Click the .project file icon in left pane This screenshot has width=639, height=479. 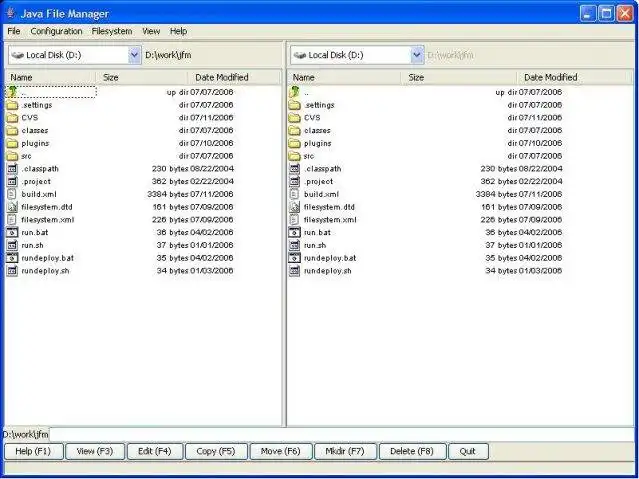coord(12,181)
